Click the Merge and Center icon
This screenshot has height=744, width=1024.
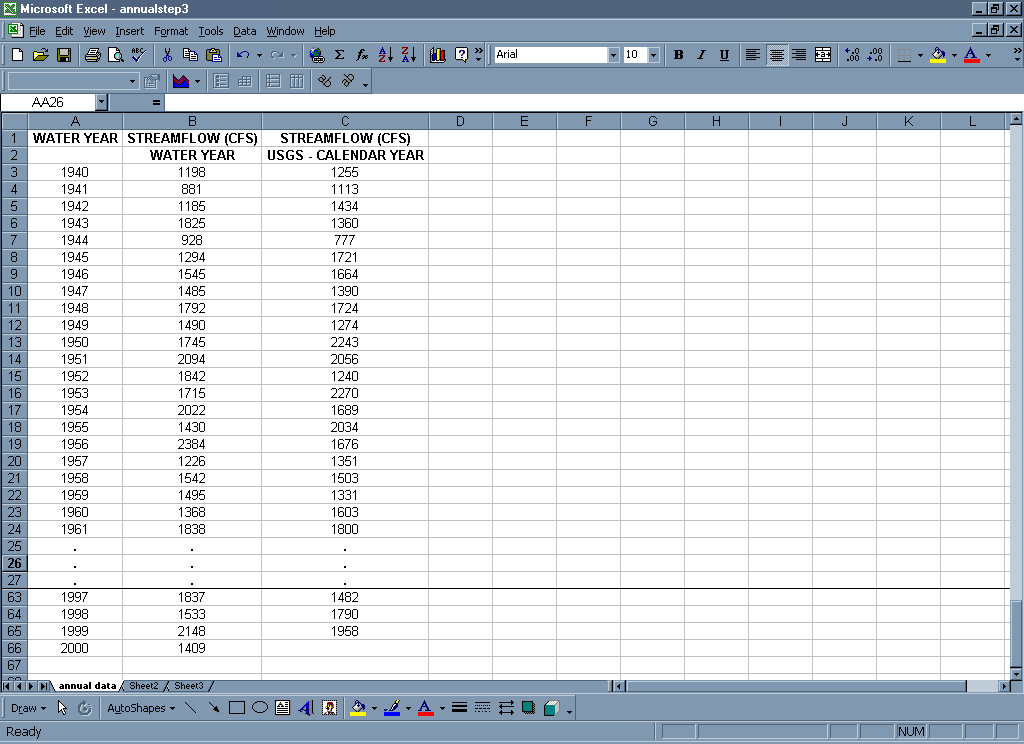click(x=823, y=55)
